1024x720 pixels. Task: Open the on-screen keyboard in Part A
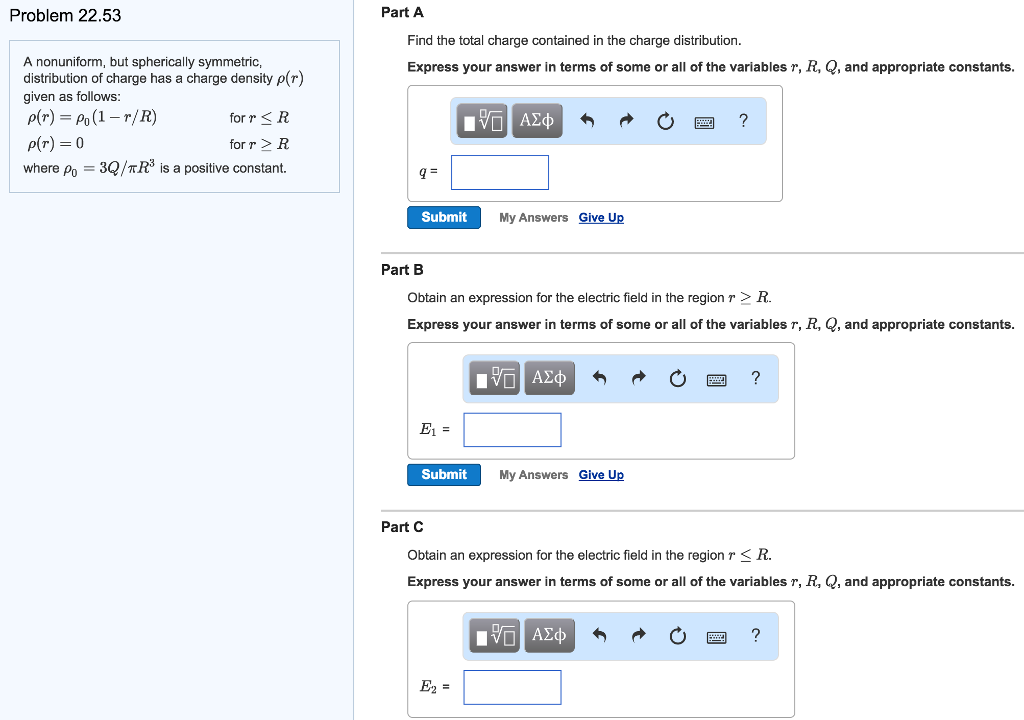(704, 121)
